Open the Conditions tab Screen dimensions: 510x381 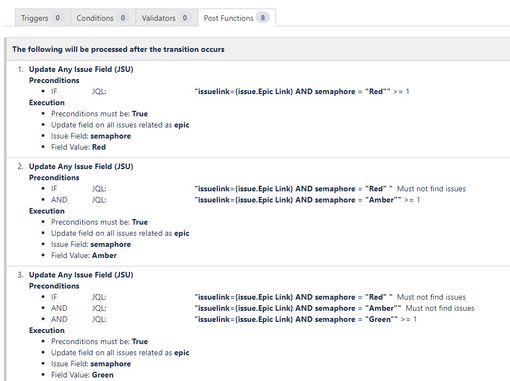pos(102,18)
